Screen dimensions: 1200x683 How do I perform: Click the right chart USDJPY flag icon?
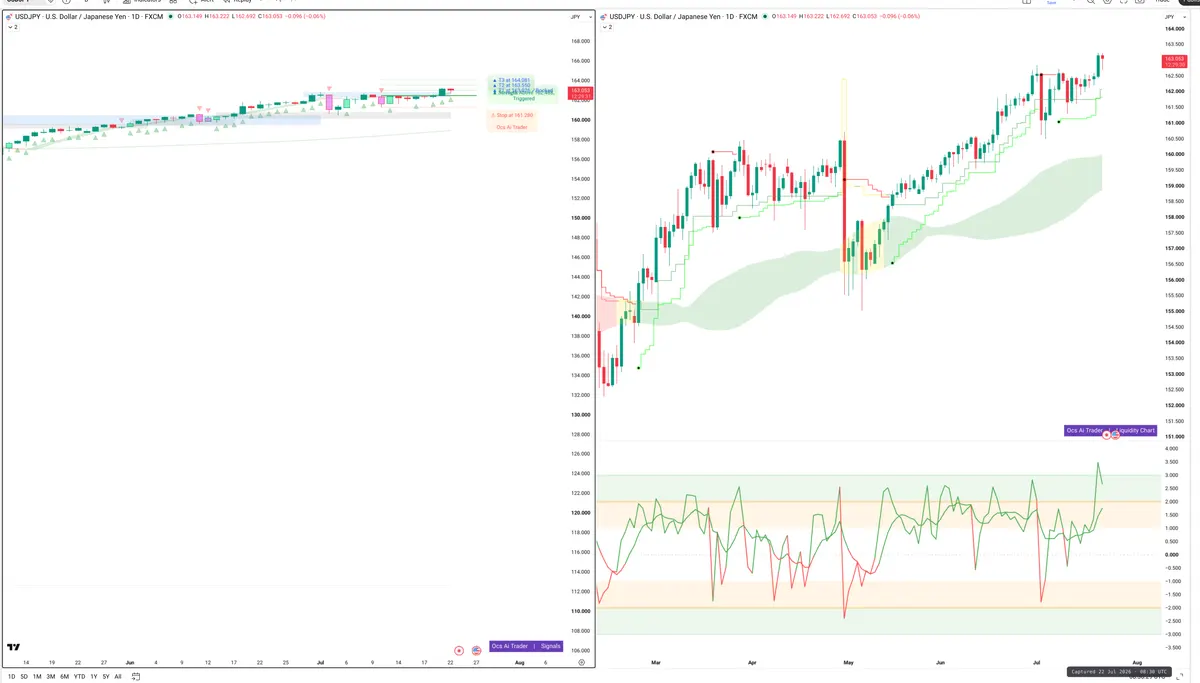click(x=604, y=17)
